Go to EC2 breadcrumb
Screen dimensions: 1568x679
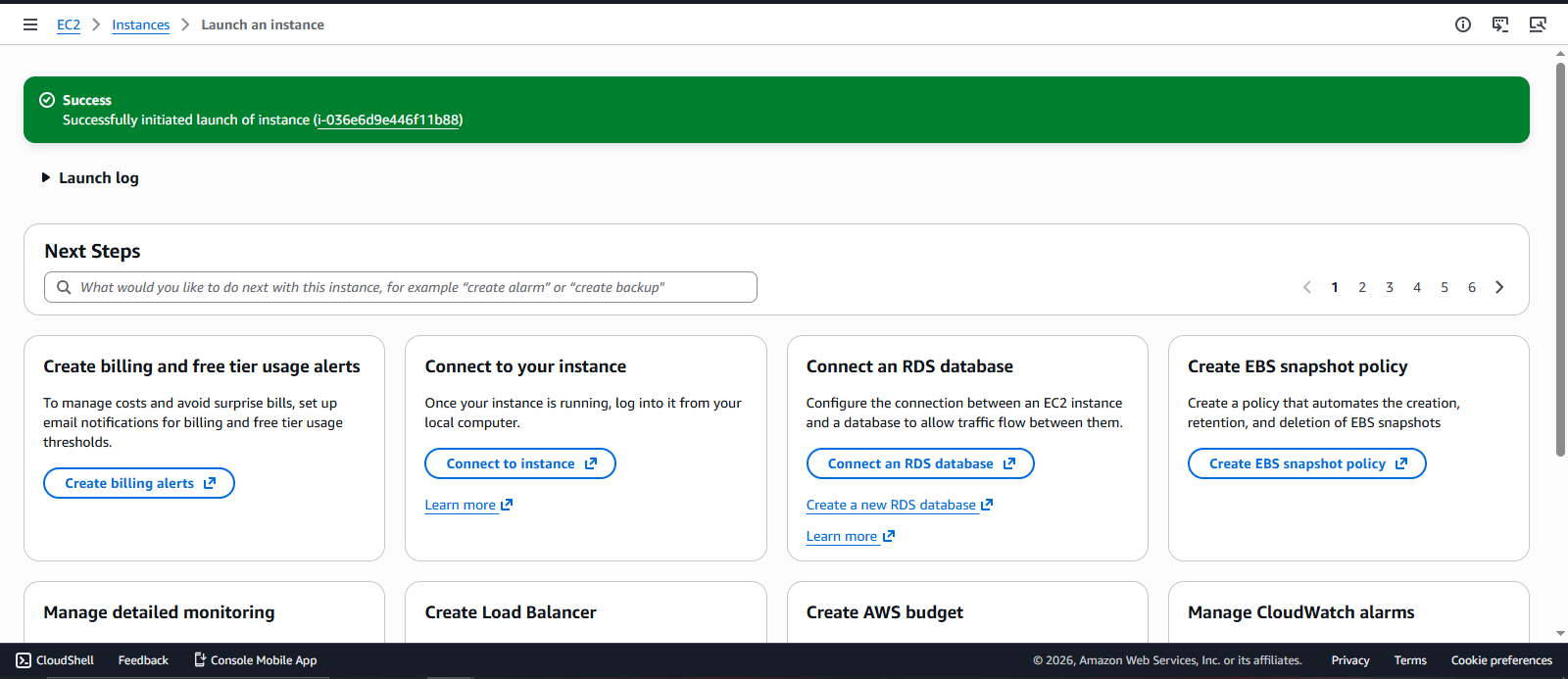pyautogui.click(x=69, y=24)
